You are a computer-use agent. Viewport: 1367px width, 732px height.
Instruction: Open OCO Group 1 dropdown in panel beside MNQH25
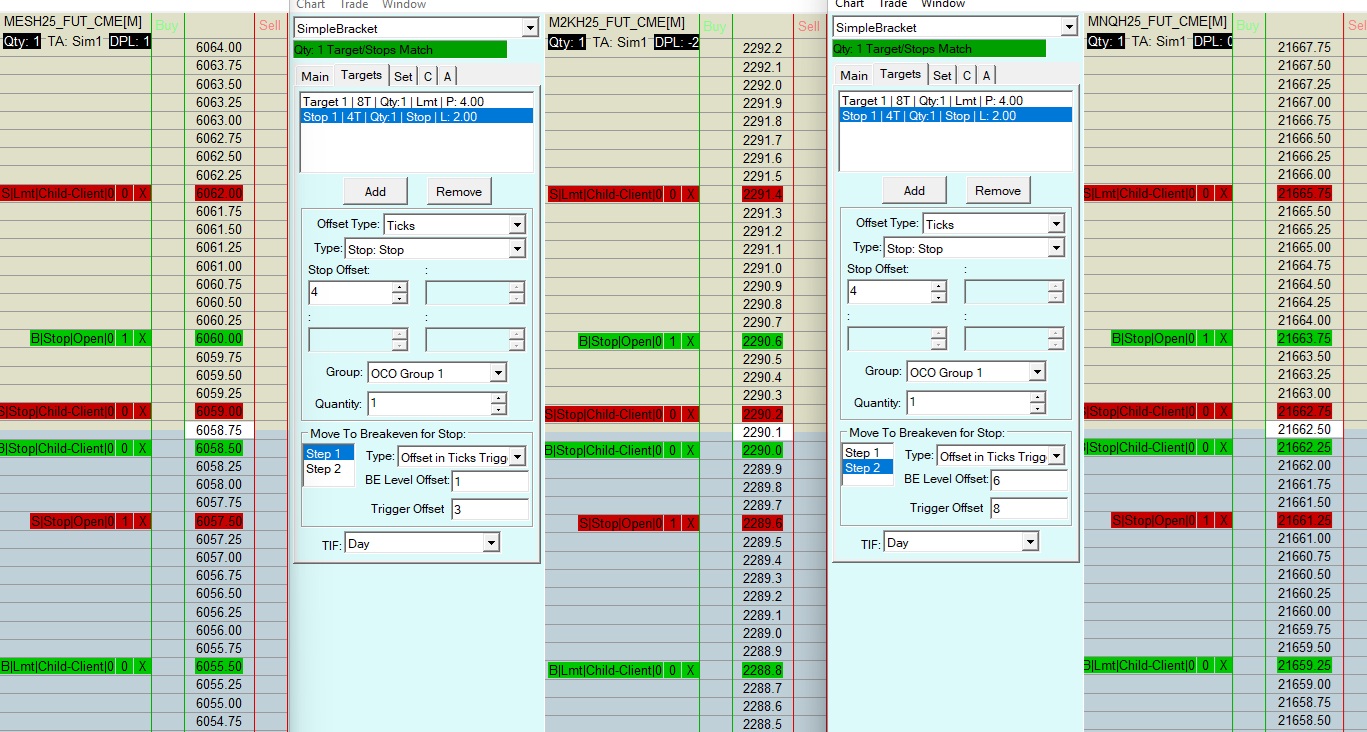point(1037,372)
